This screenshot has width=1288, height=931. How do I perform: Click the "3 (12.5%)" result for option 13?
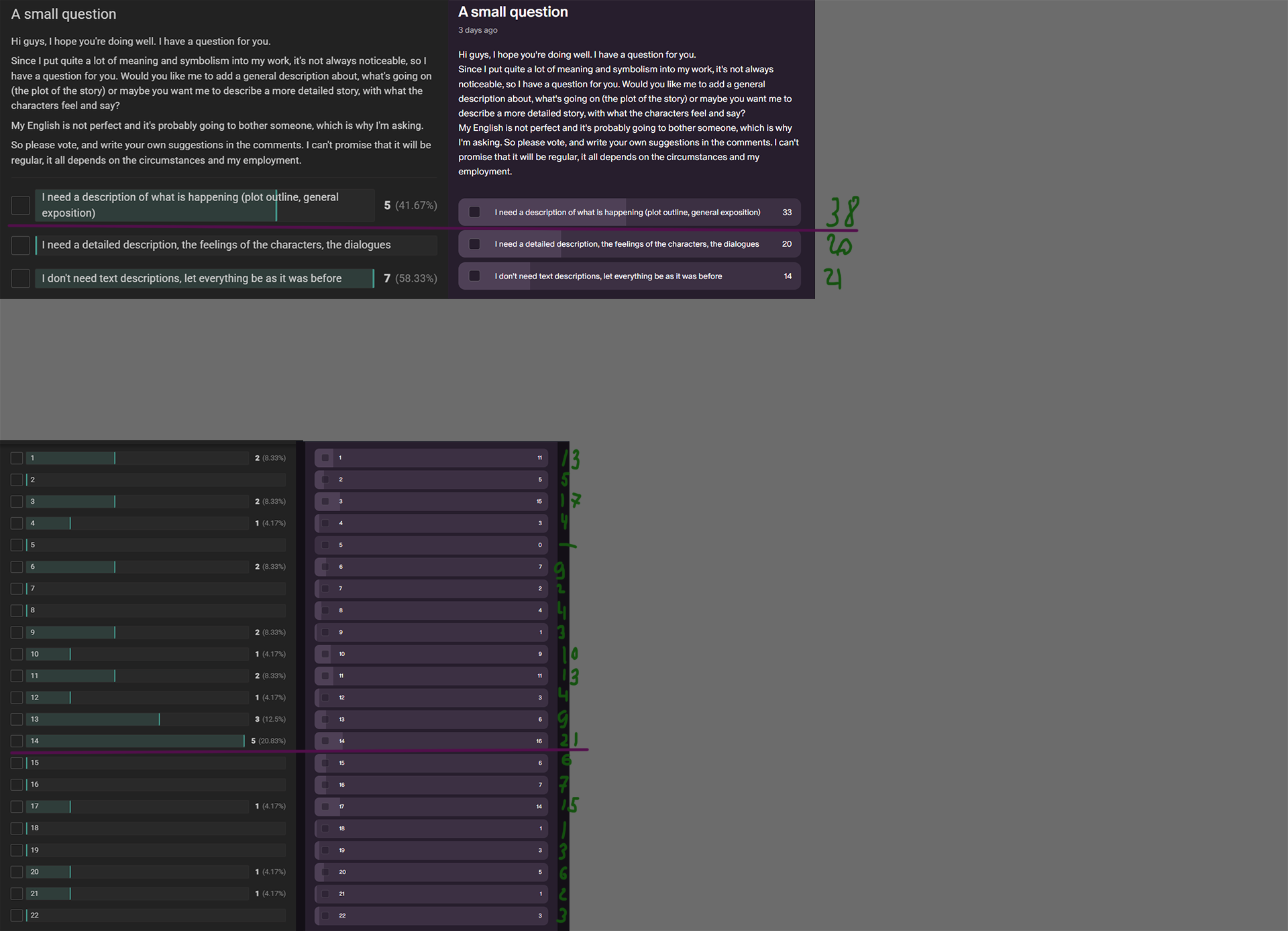270,720
